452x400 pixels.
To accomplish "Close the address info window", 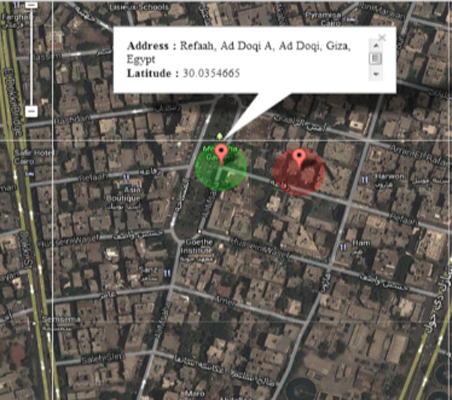I will (382, 37).
